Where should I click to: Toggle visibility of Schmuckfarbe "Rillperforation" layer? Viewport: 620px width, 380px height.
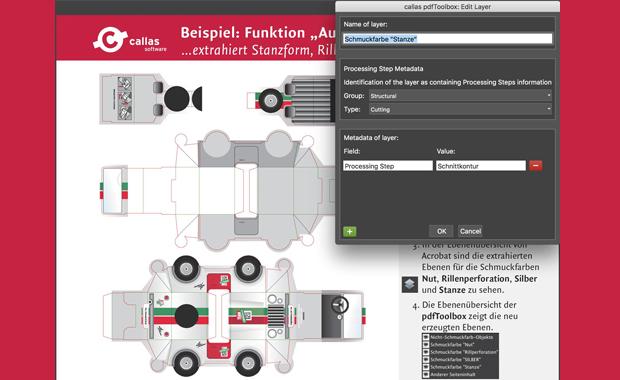click(x=426, y=352)
